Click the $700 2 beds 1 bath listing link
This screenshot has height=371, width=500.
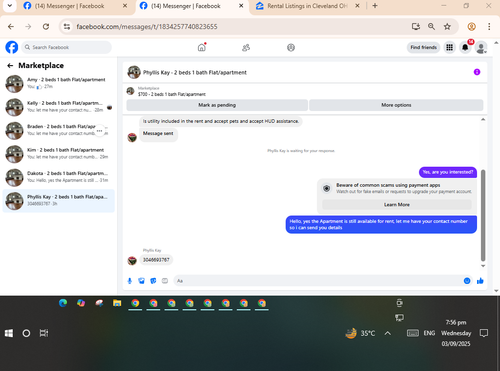pos(172,94)
